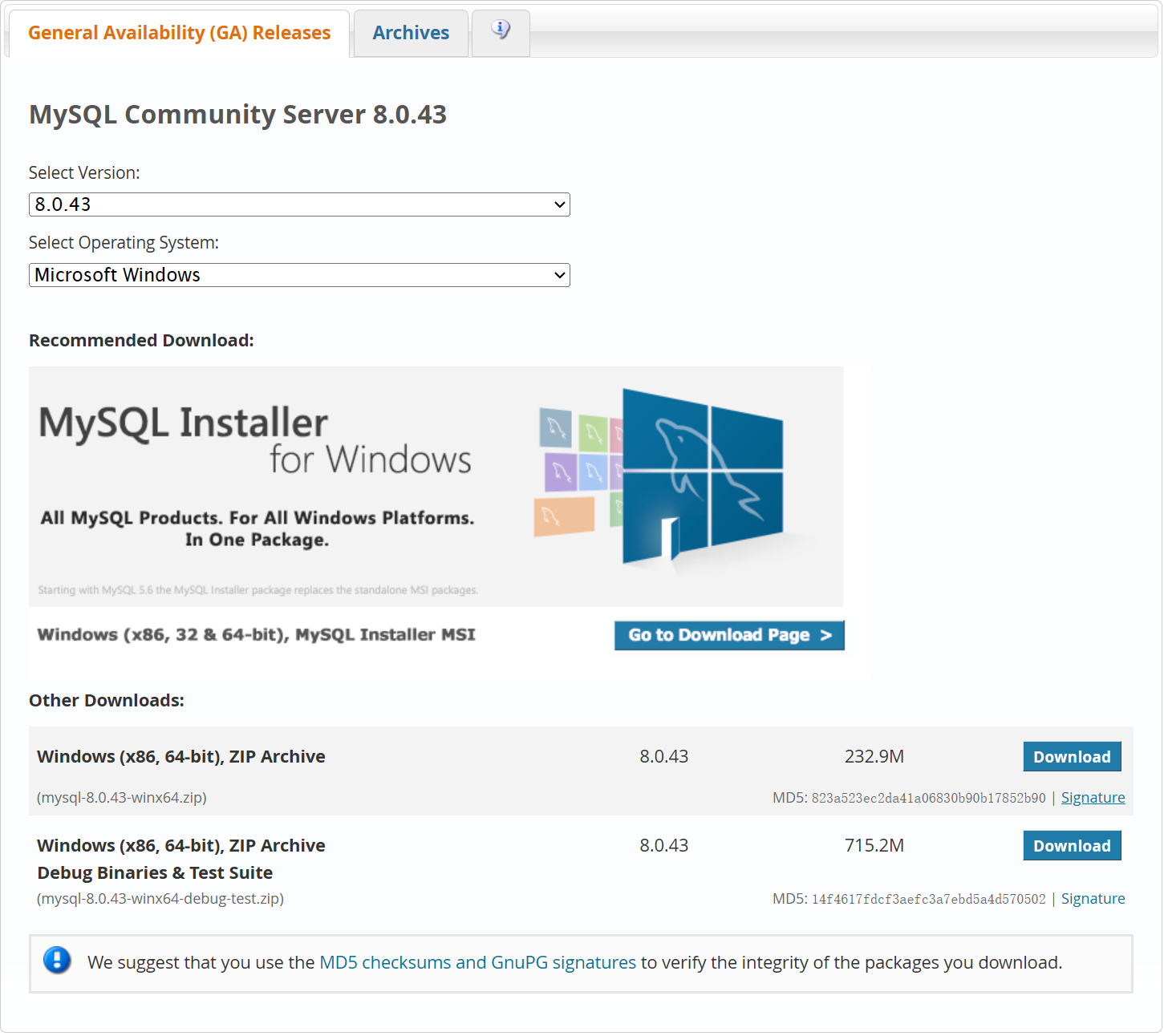This screenshot has height=1036, width=1164.
Task: Follow the MD5 checksums and GnuPG signatures link
Action: tap(477, 962)
